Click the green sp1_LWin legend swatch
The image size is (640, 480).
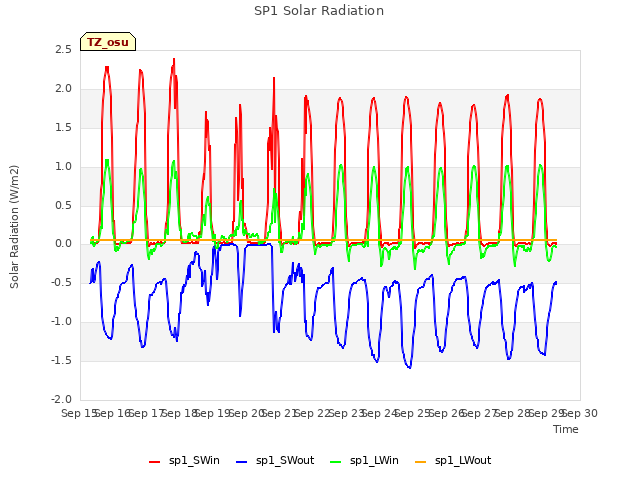tap(336, 462)
